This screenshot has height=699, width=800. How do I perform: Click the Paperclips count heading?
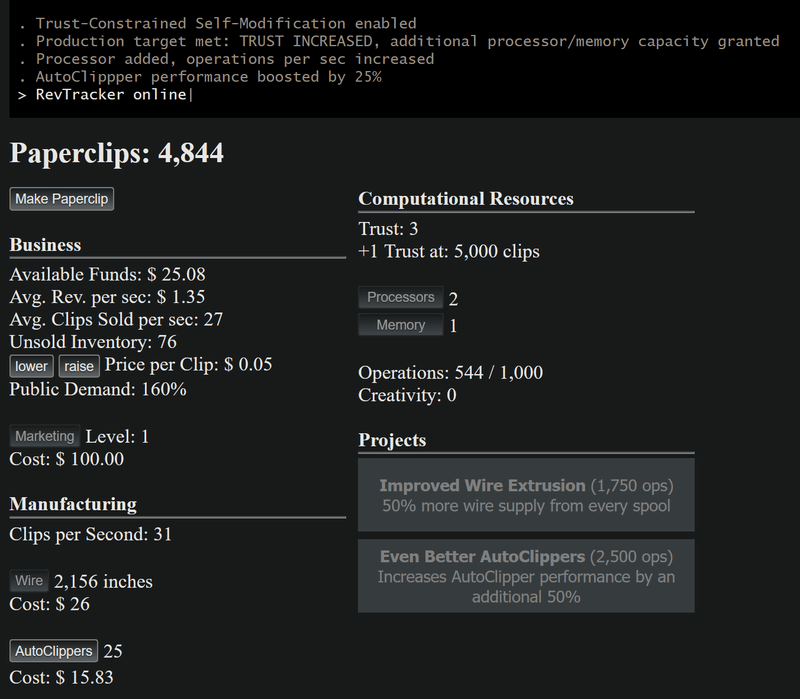click(116, 153)
